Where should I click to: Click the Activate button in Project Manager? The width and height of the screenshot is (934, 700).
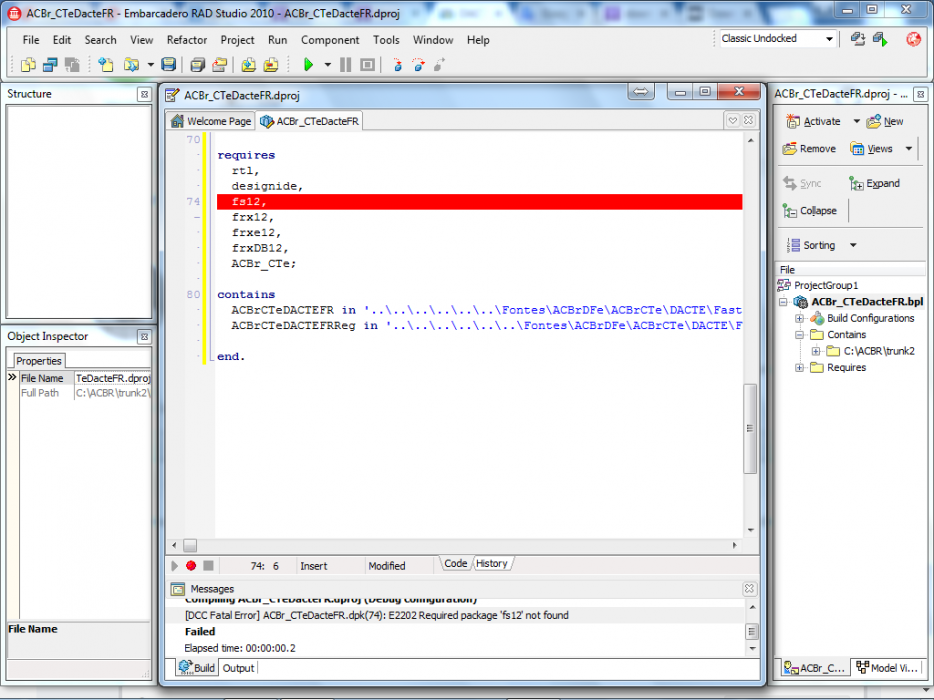coord(814,122)
